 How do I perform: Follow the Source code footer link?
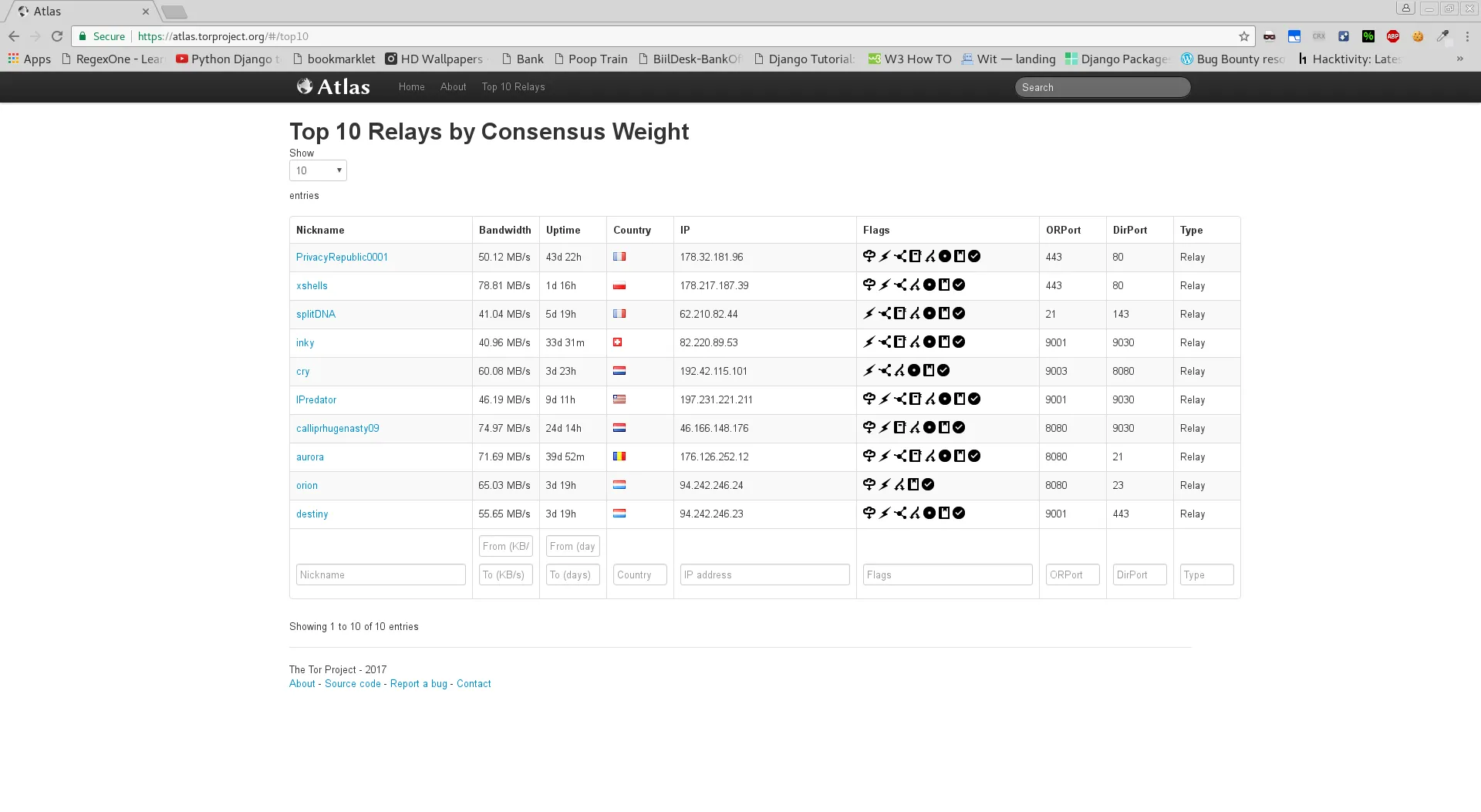[353, 683]
